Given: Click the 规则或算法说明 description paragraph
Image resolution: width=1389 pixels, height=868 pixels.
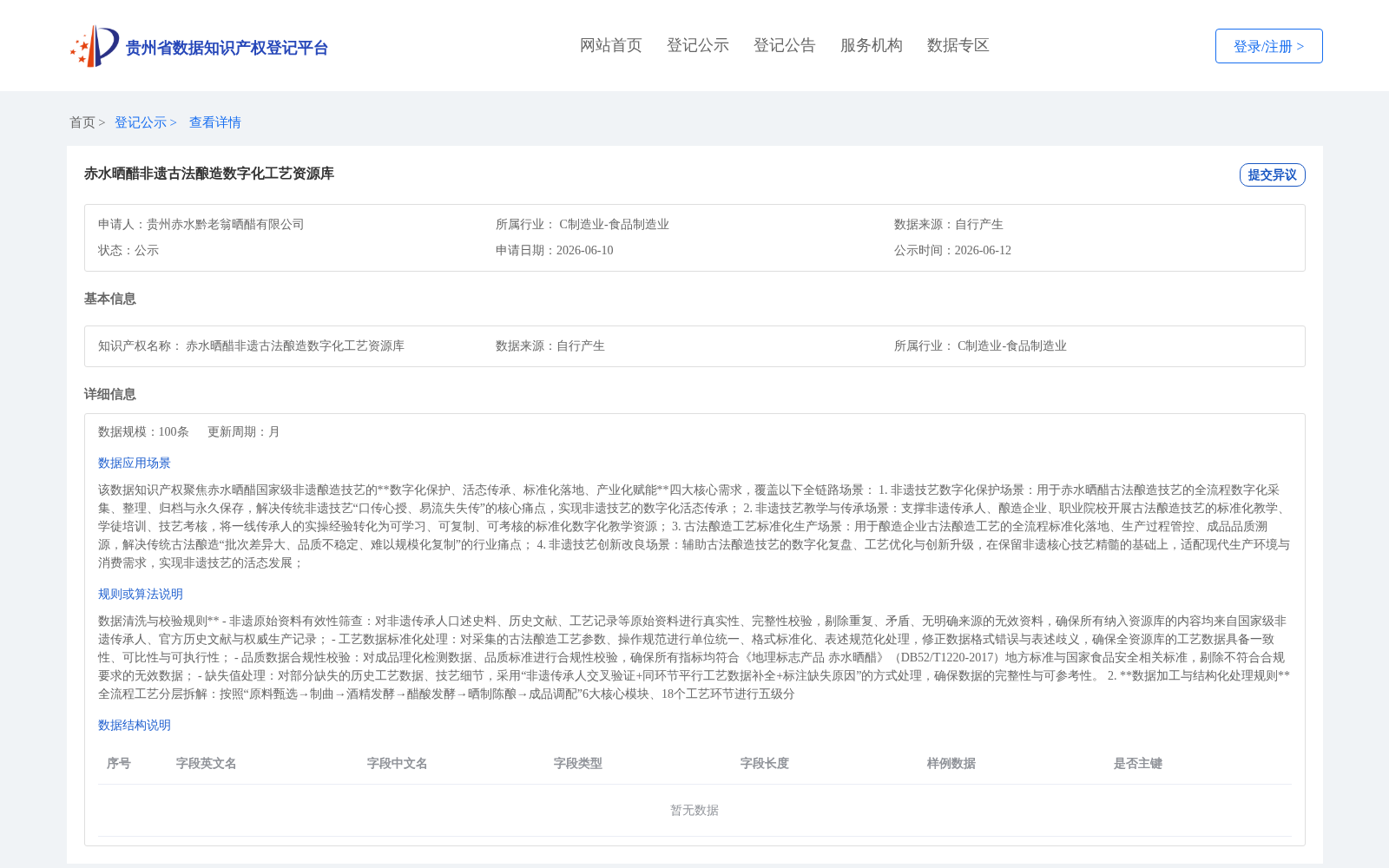Looking at the screenshot, I should [x=694, y=657].
